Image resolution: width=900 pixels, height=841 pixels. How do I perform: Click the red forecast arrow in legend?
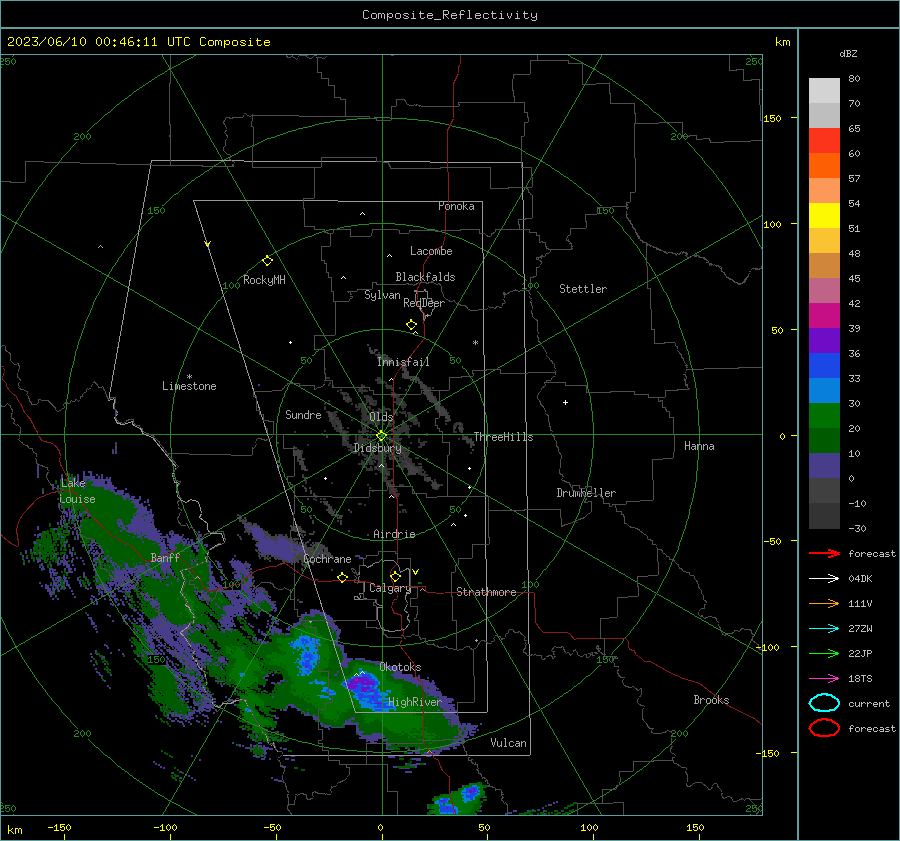click(824, 553)
